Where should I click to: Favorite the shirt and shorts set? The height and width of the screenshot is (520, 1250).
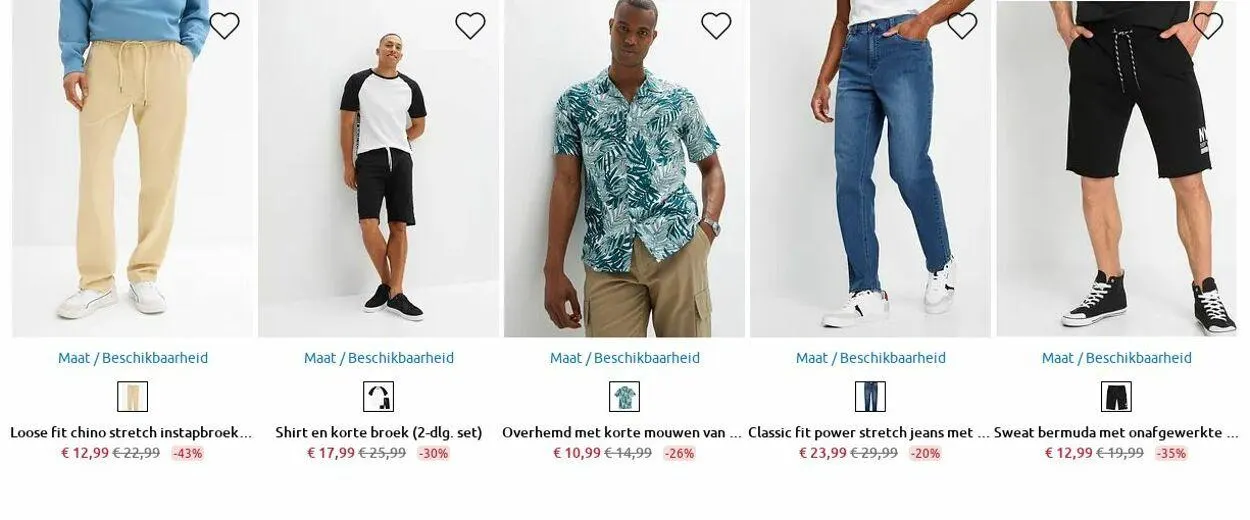470,26
